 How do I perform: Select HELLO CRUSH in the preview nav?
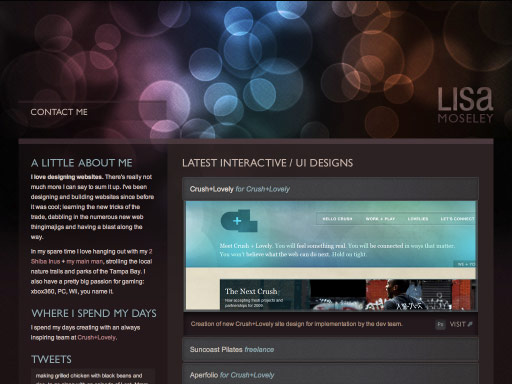click(x=337, y=219)
